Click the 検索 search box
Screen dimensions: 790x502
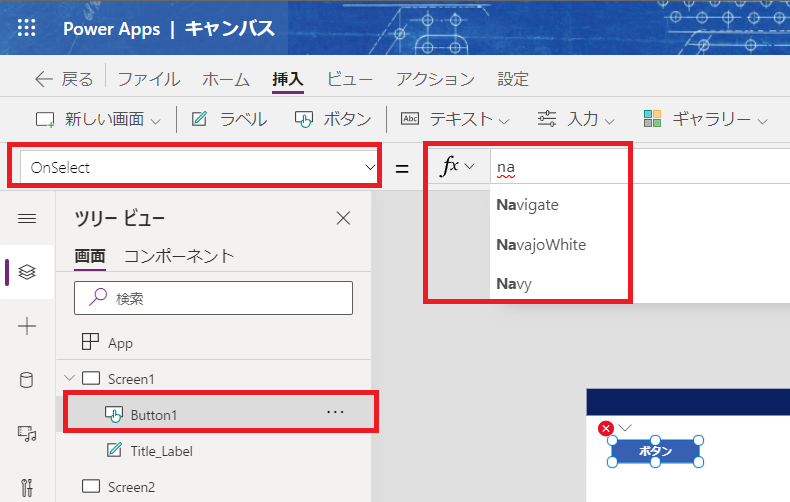click(213, 298)
